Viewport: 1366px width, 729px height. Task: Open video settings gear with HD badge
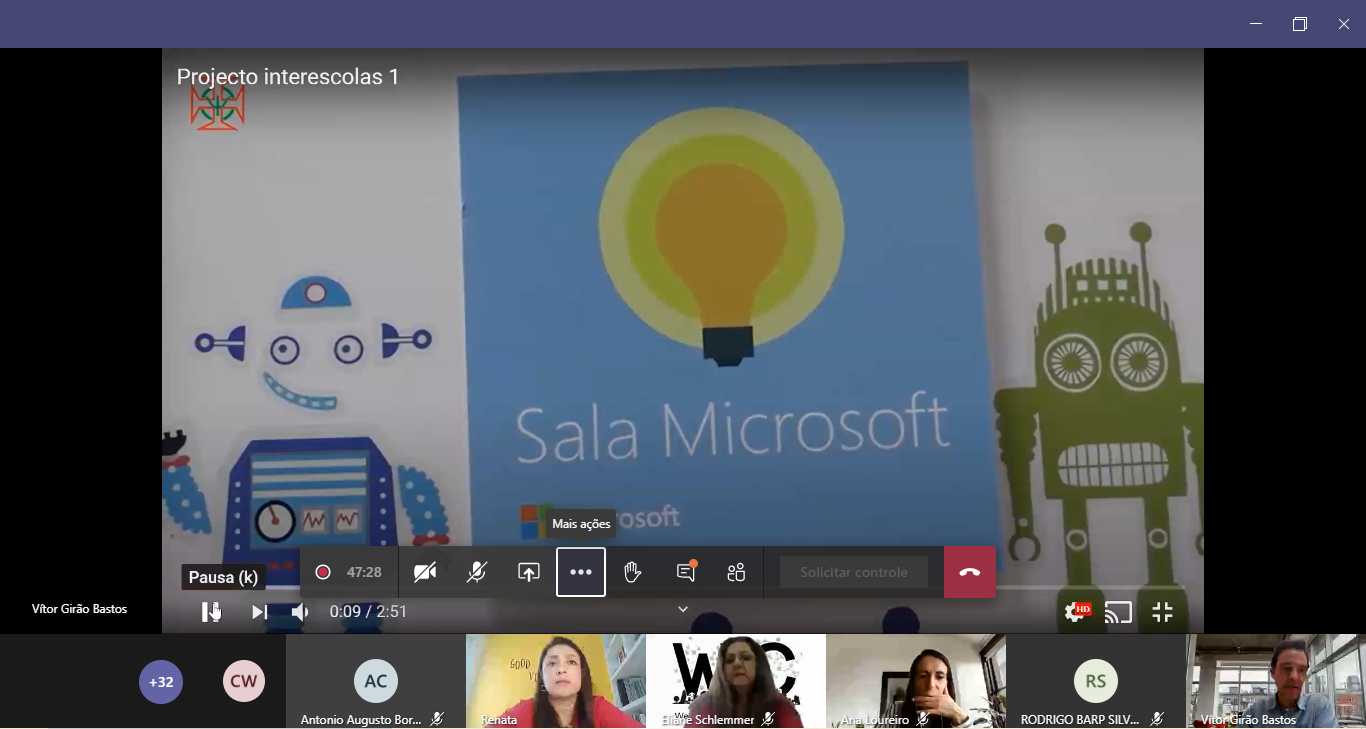[1077, 612]
